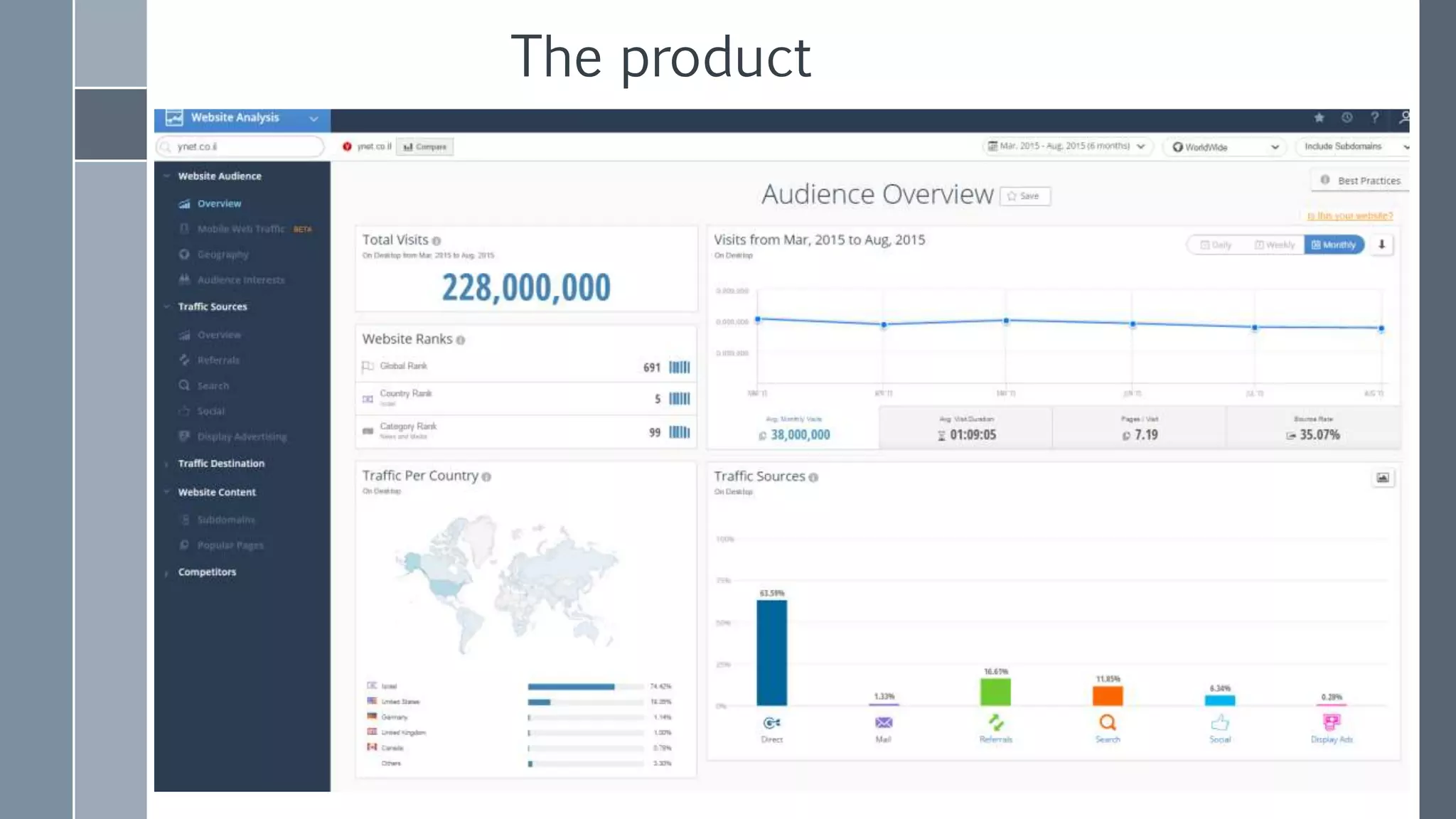
Task: Select the Monthly chart view
Action: pos(1334,245)
